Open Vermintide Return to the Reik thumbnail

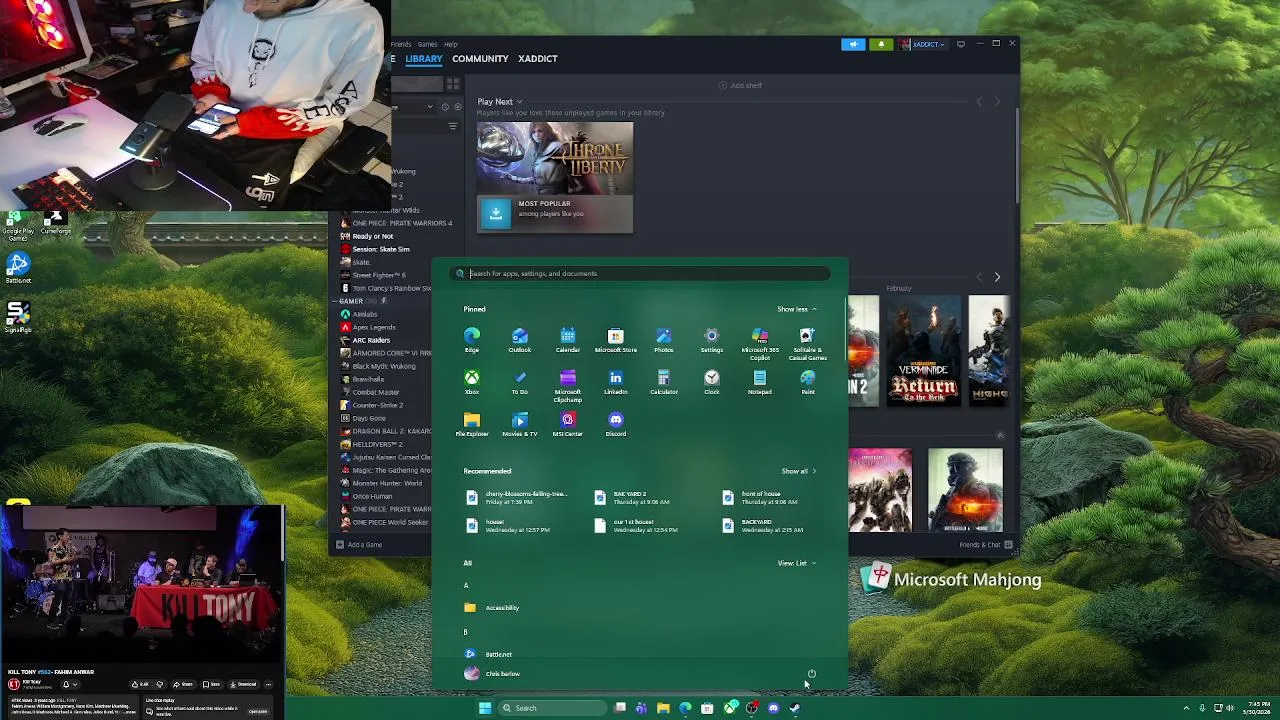pyautogui.click(x=924, y=351)
